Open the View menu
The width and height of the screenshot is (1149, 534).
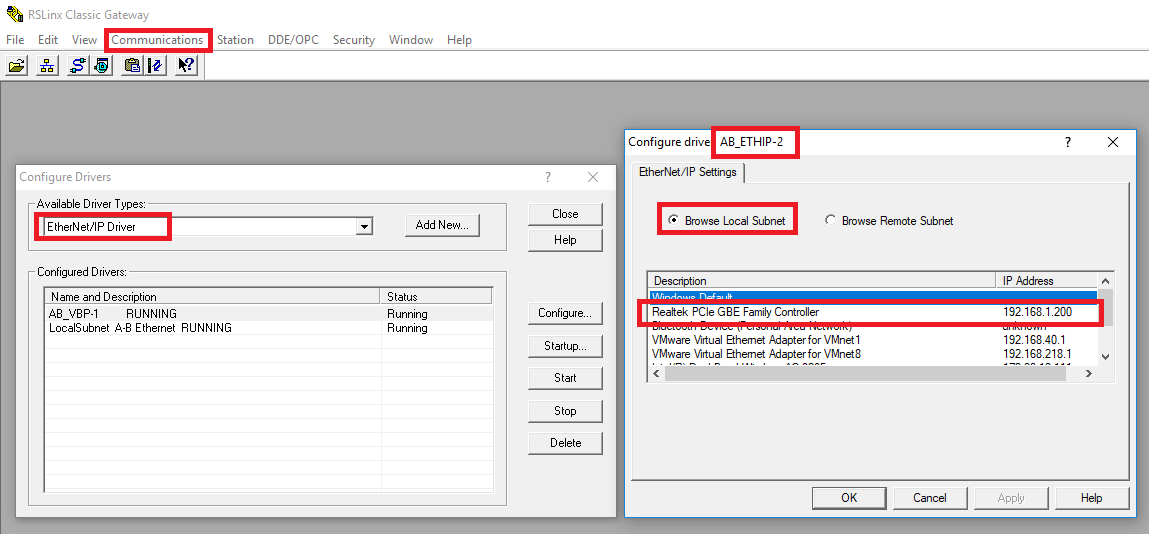pyautogui.click(x=84, y=40)
